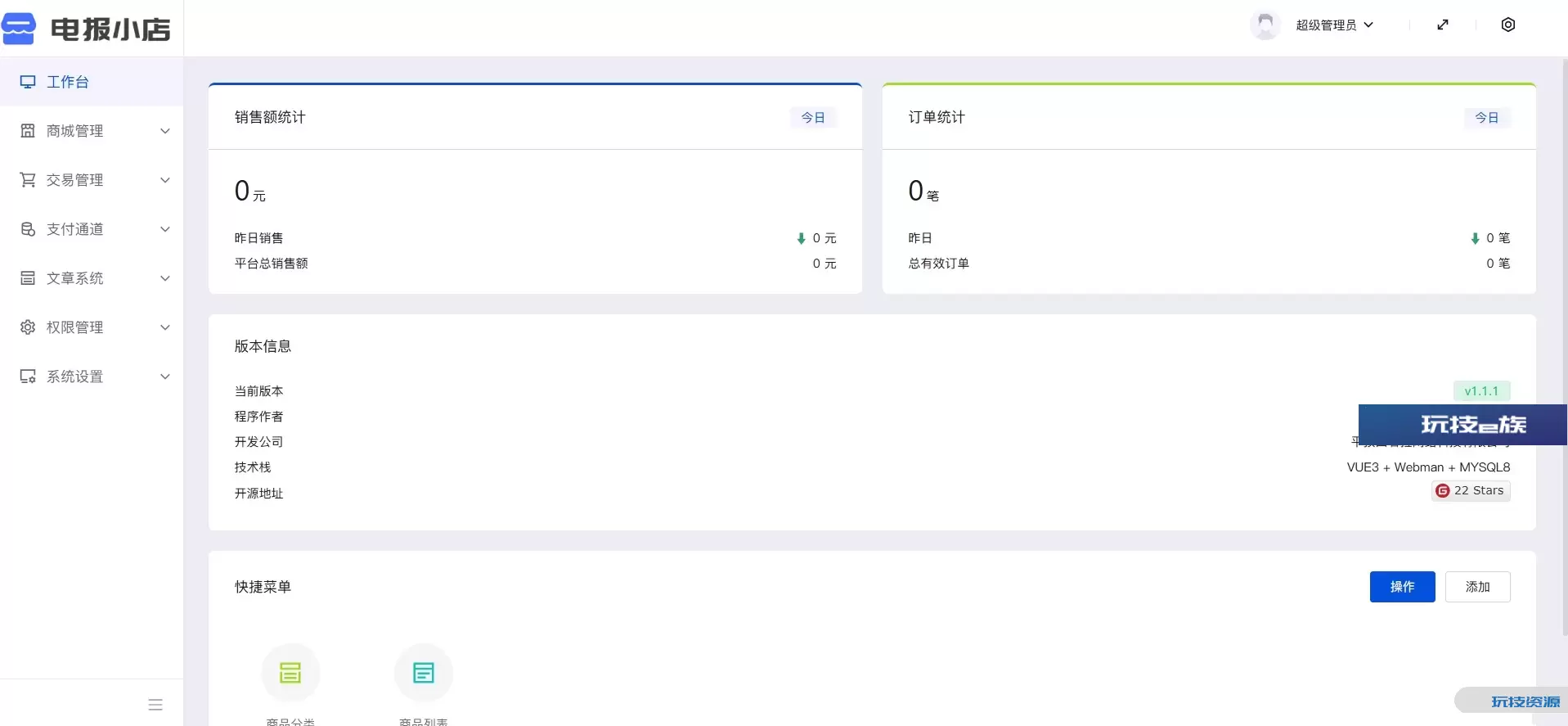This screenshot has width=1568, height=726.
Task: Open the 超级管理员 user dropdown
Action: tap(1334, 25)
